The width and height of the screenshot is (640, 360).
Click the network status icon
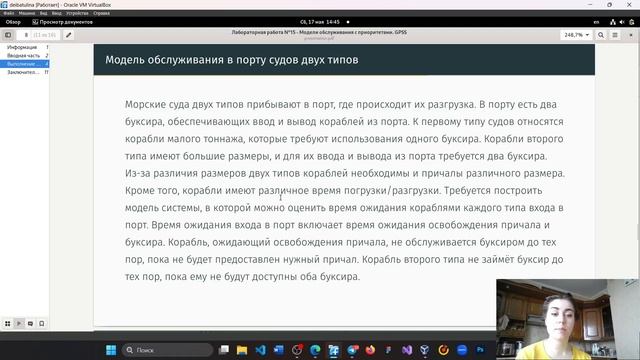click(613, 22)
